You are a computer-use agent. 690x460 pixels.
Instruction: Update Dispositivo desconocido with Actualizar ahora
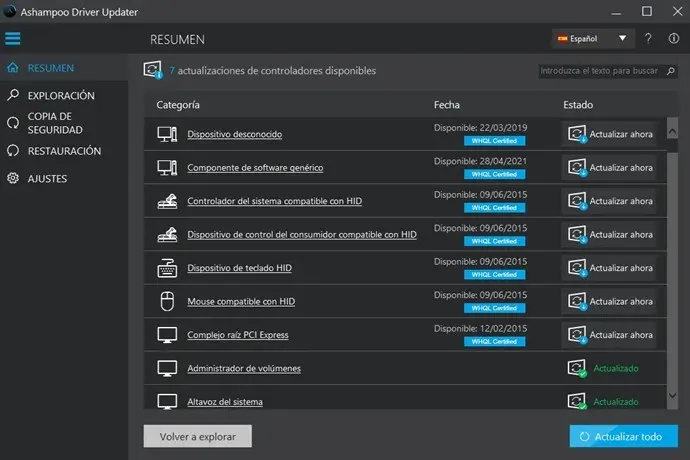[x=609, y=134]
